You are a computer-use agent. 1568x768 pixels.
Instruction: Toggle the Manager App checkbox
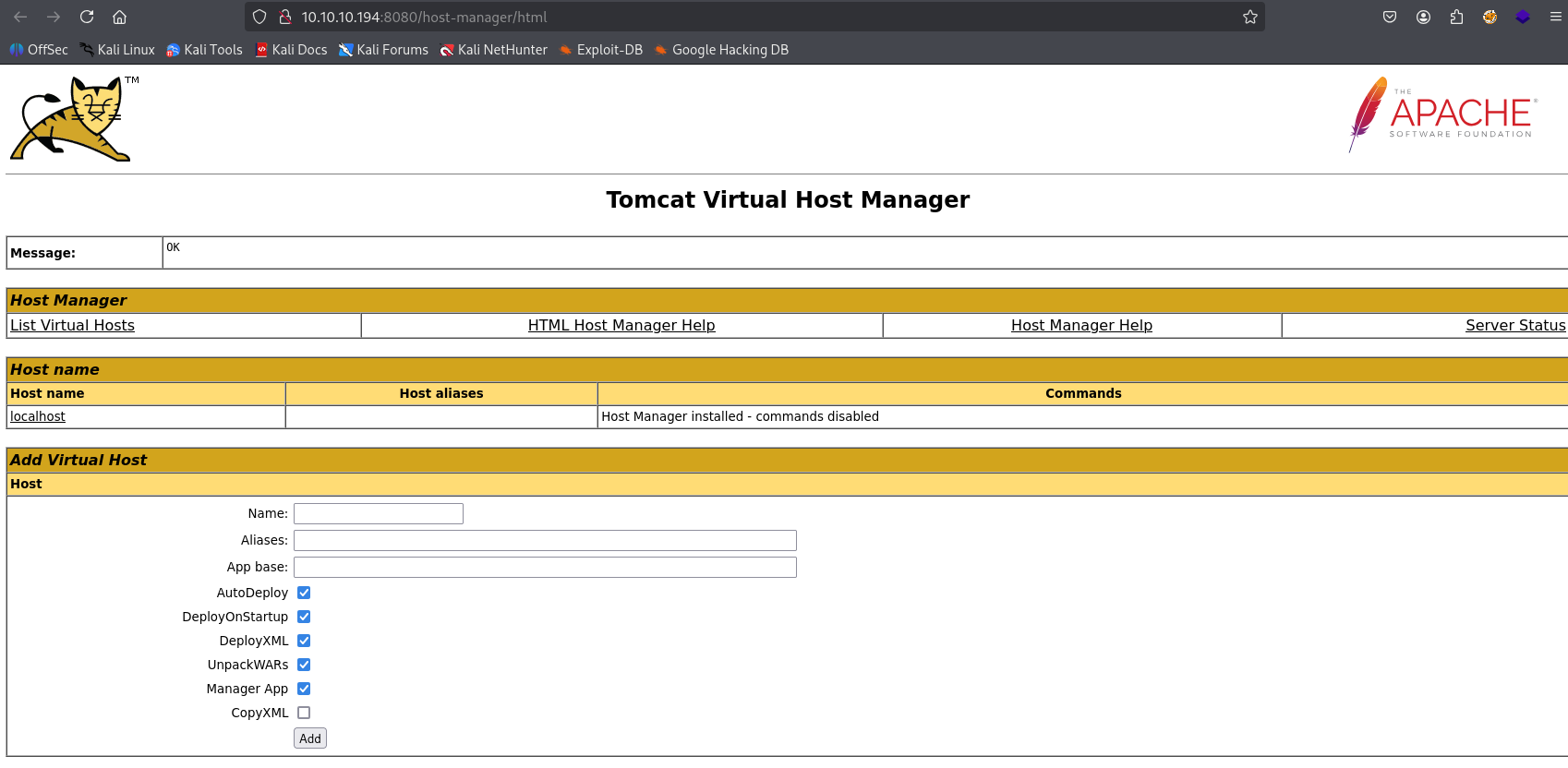pos(304,689)
